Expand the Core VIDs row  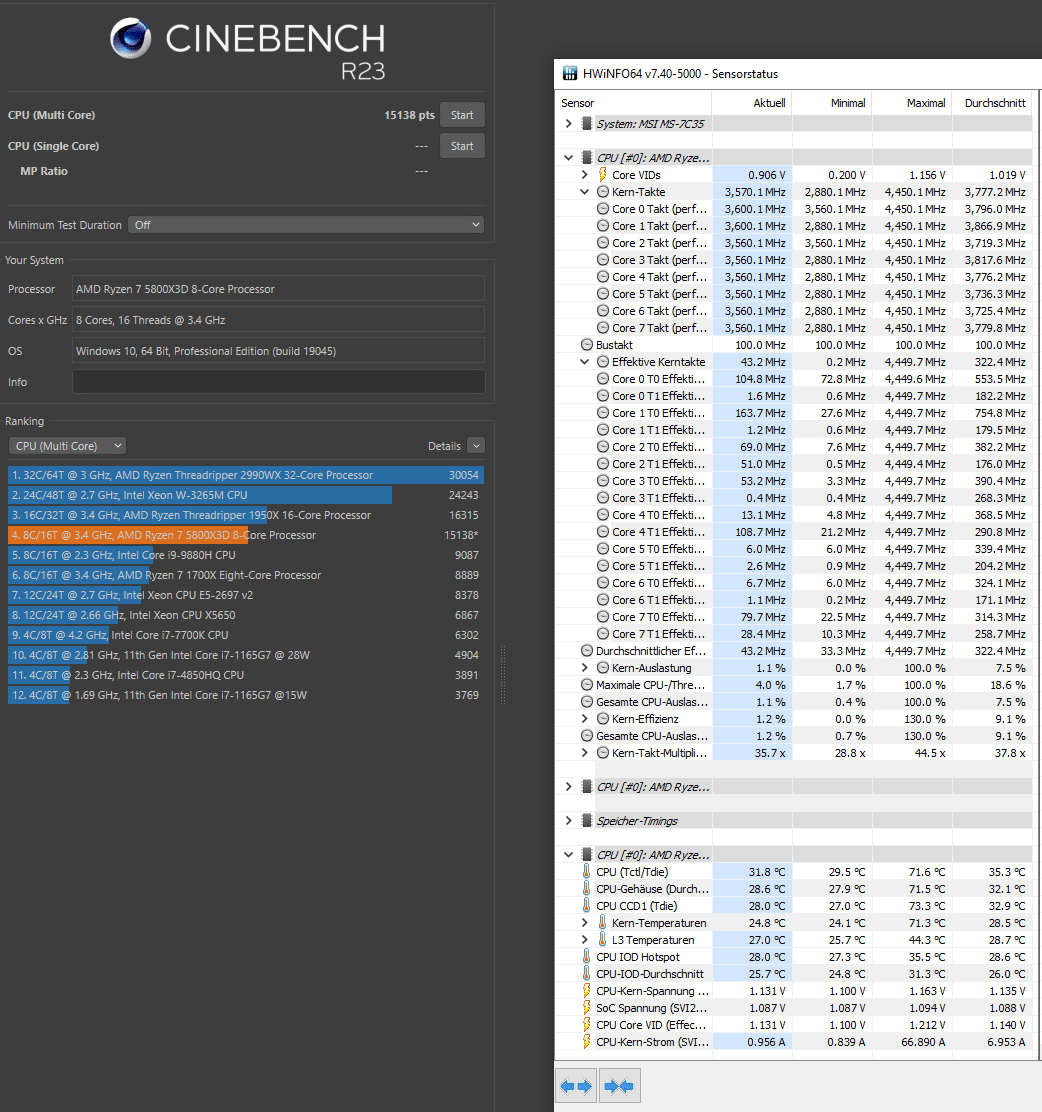[x=584, y=174]
